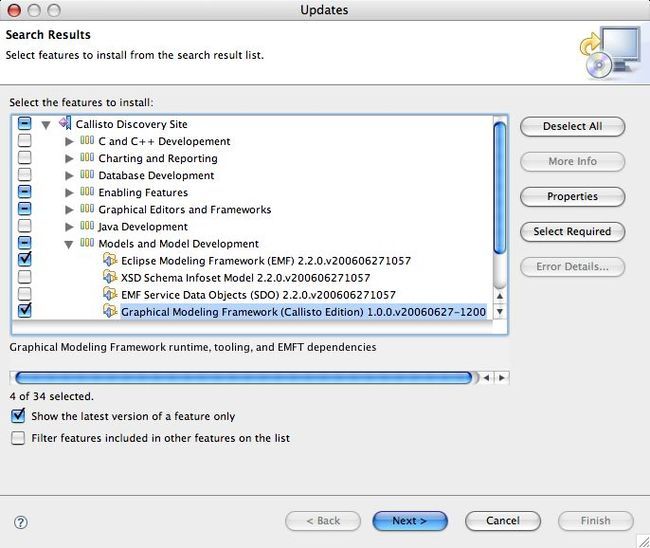Screen dimensions: 650x548
Task: Click the Error Details... button
Action: click(572, 267)
